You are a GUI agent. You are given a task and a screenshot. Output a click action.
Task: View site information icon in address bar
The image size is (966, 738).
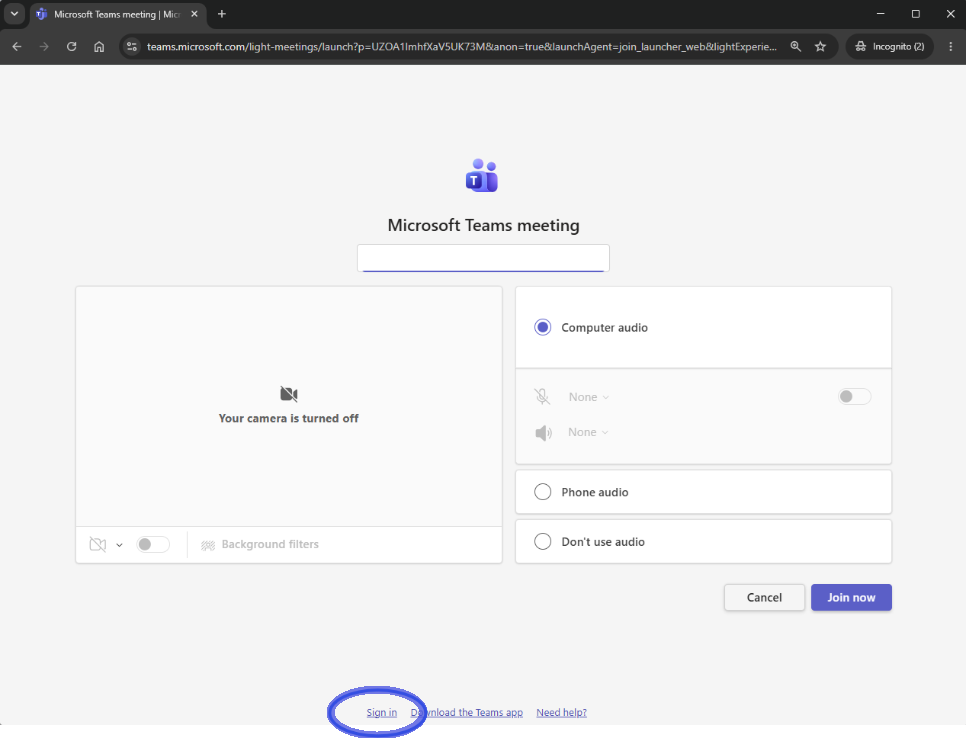[x=131, y=47]
